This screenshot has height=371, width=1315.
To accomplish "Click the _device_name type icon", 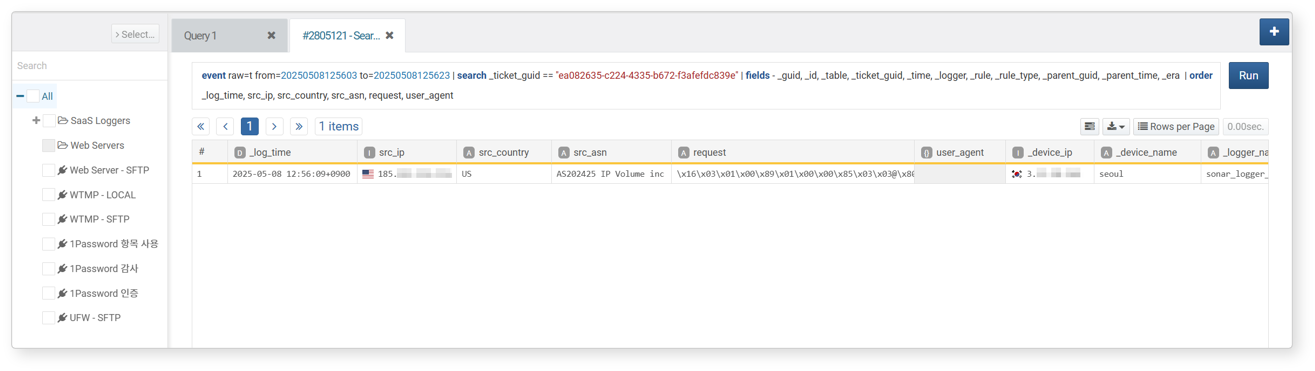I will (x=1106, y=153).
